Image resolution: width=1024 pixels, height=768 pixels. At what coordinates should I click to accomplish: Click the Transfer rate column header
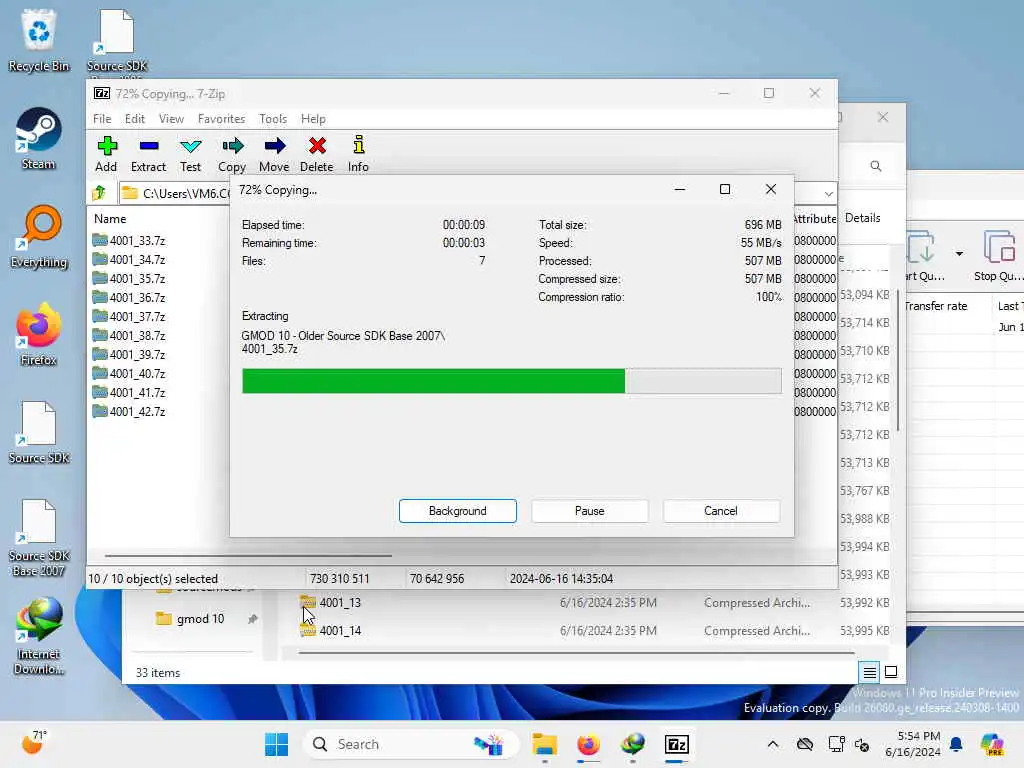click(x=936, y=306)
